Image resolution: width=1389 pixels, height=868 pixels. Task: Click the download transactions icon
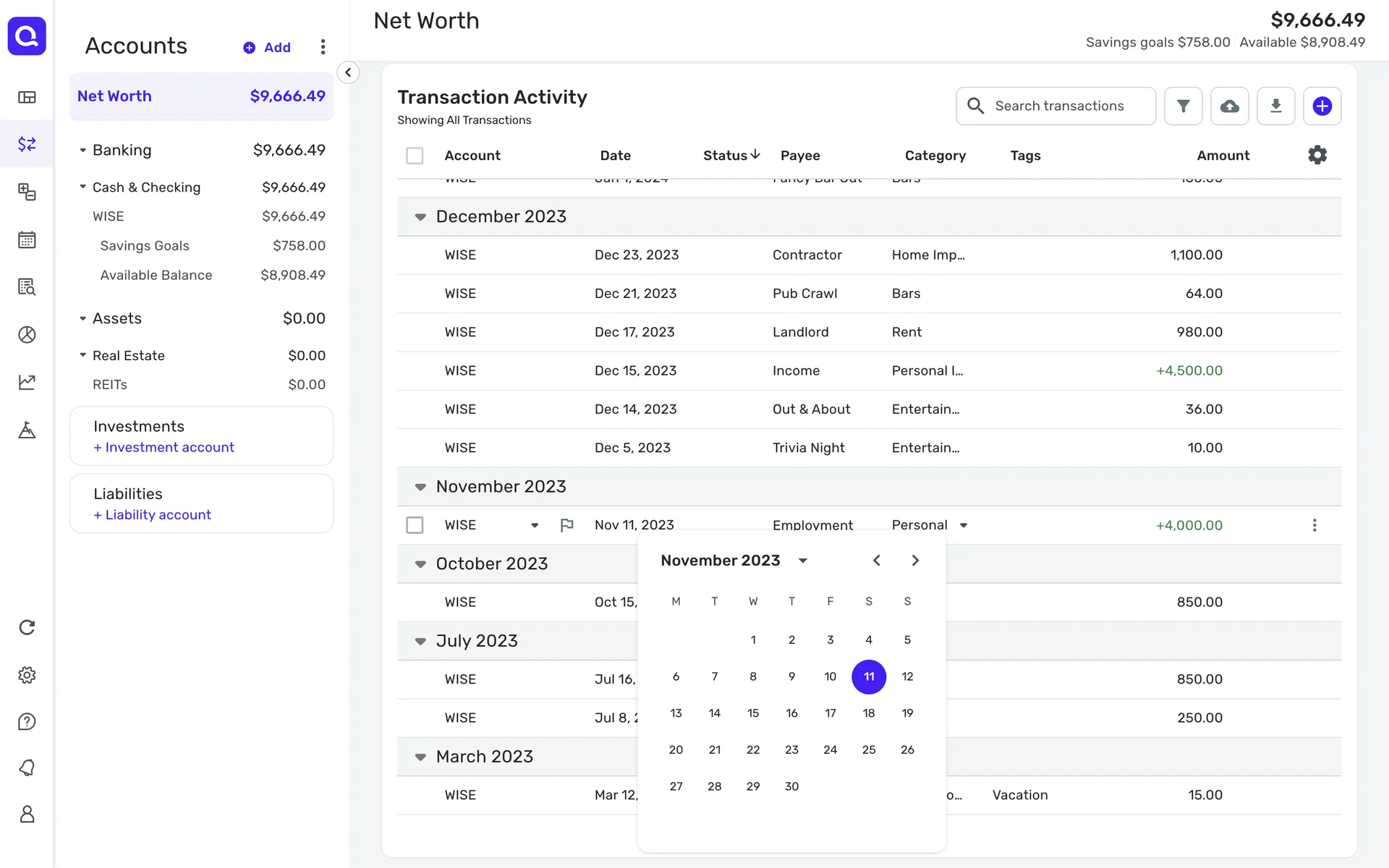click(x=1275, y=106)
